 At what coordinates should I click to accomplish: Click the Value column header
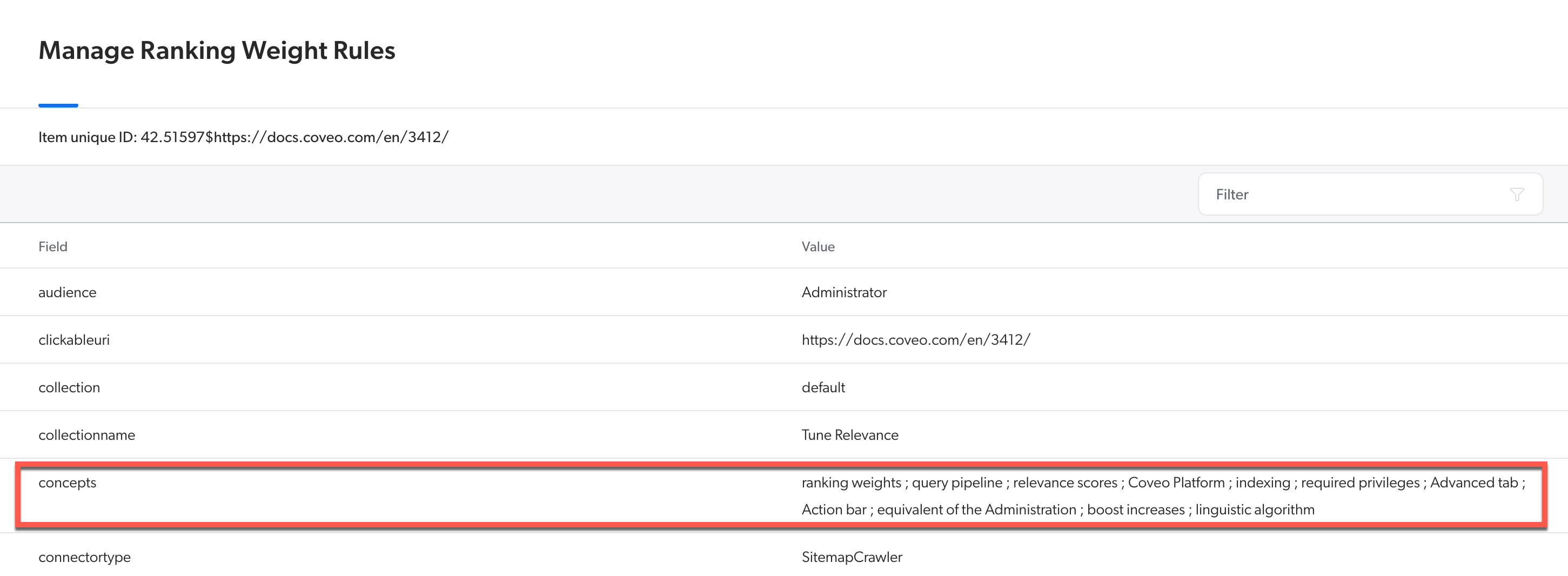pos(817,246)
